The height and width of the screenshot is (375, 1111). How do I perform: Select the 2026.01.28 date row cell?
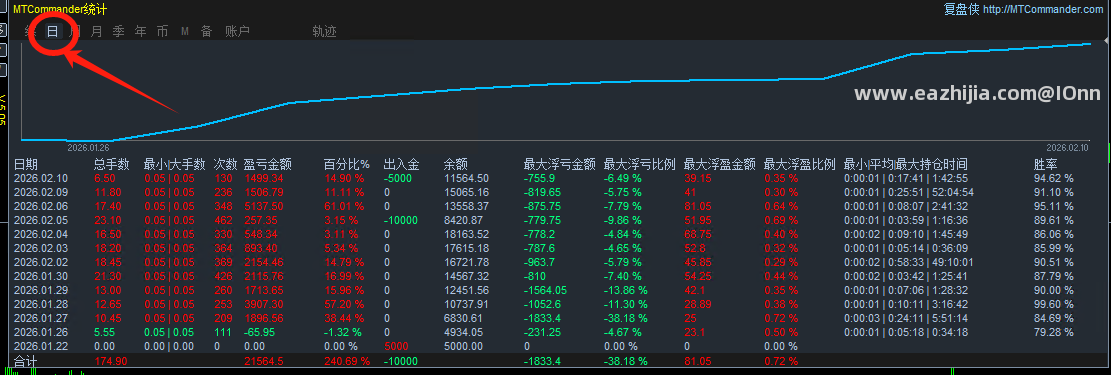pos(41,304)
